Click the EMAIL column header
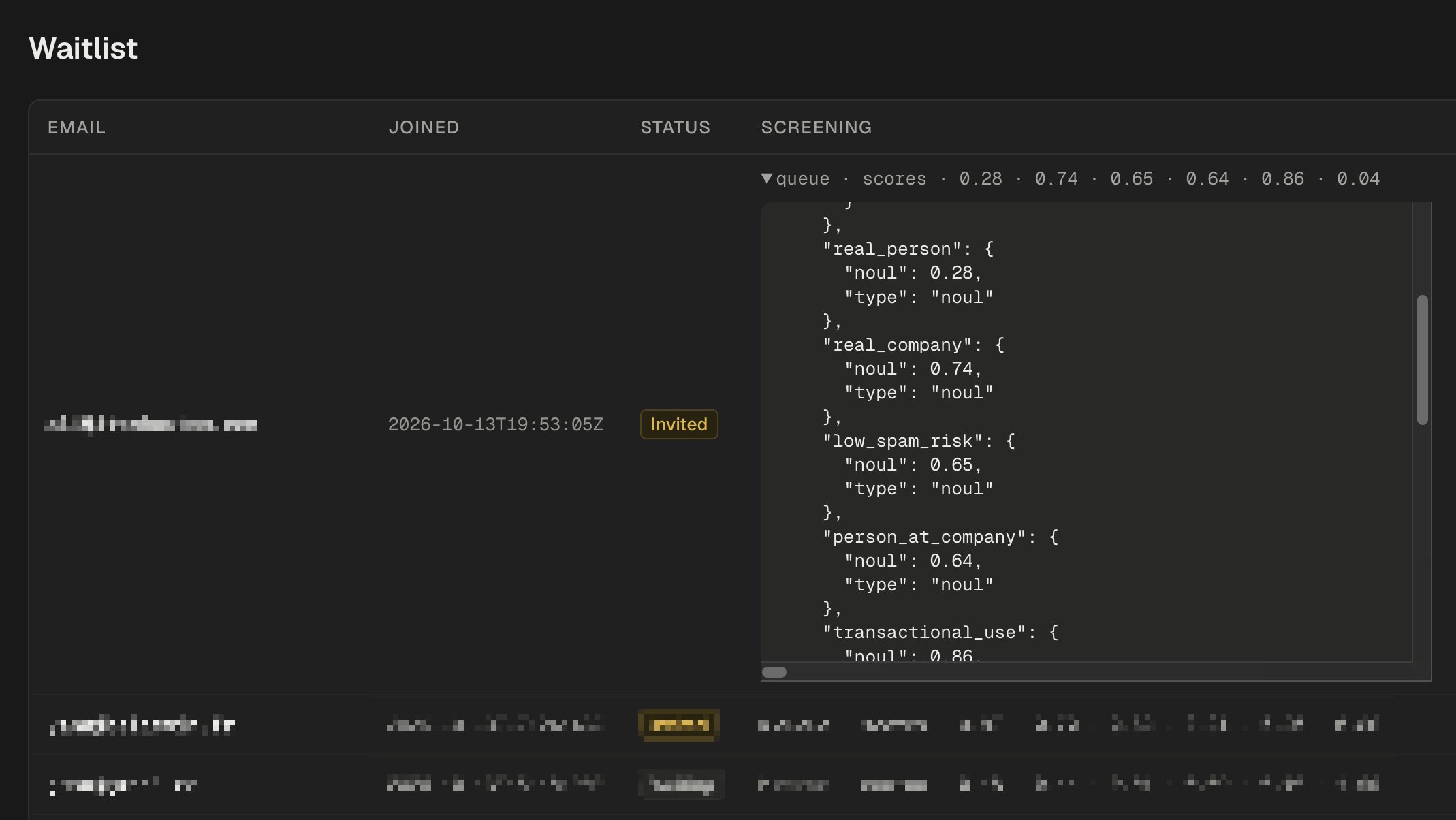 coord(76,127)
